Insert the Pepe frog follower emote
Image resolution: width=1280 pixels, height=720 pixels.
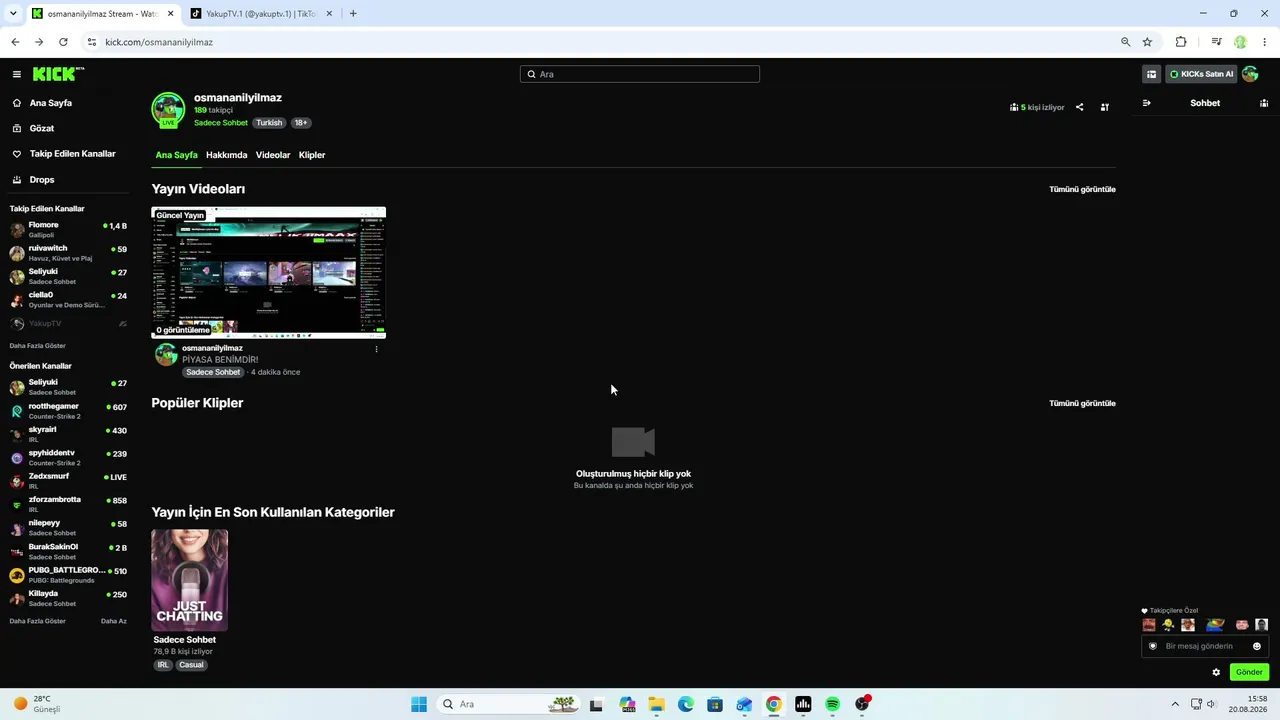[x=1215, y=625]
